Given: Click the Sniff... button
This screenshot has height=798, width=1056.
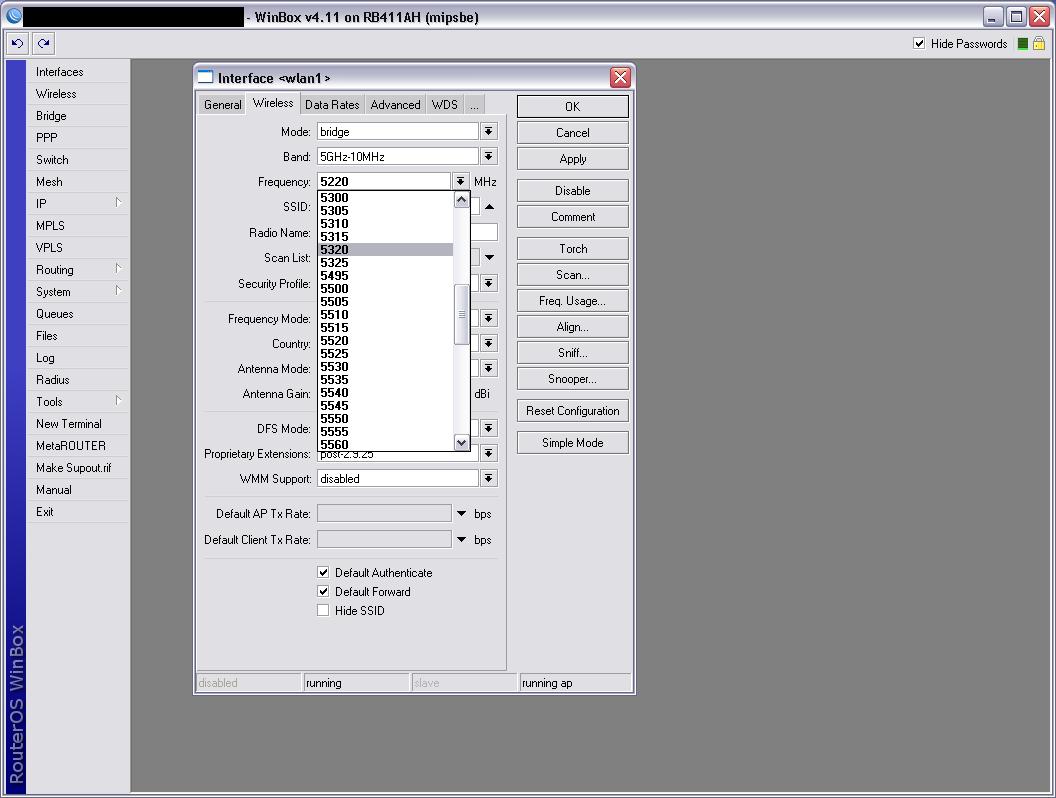Looking at the screenshot, I should [x=572, y=353].
